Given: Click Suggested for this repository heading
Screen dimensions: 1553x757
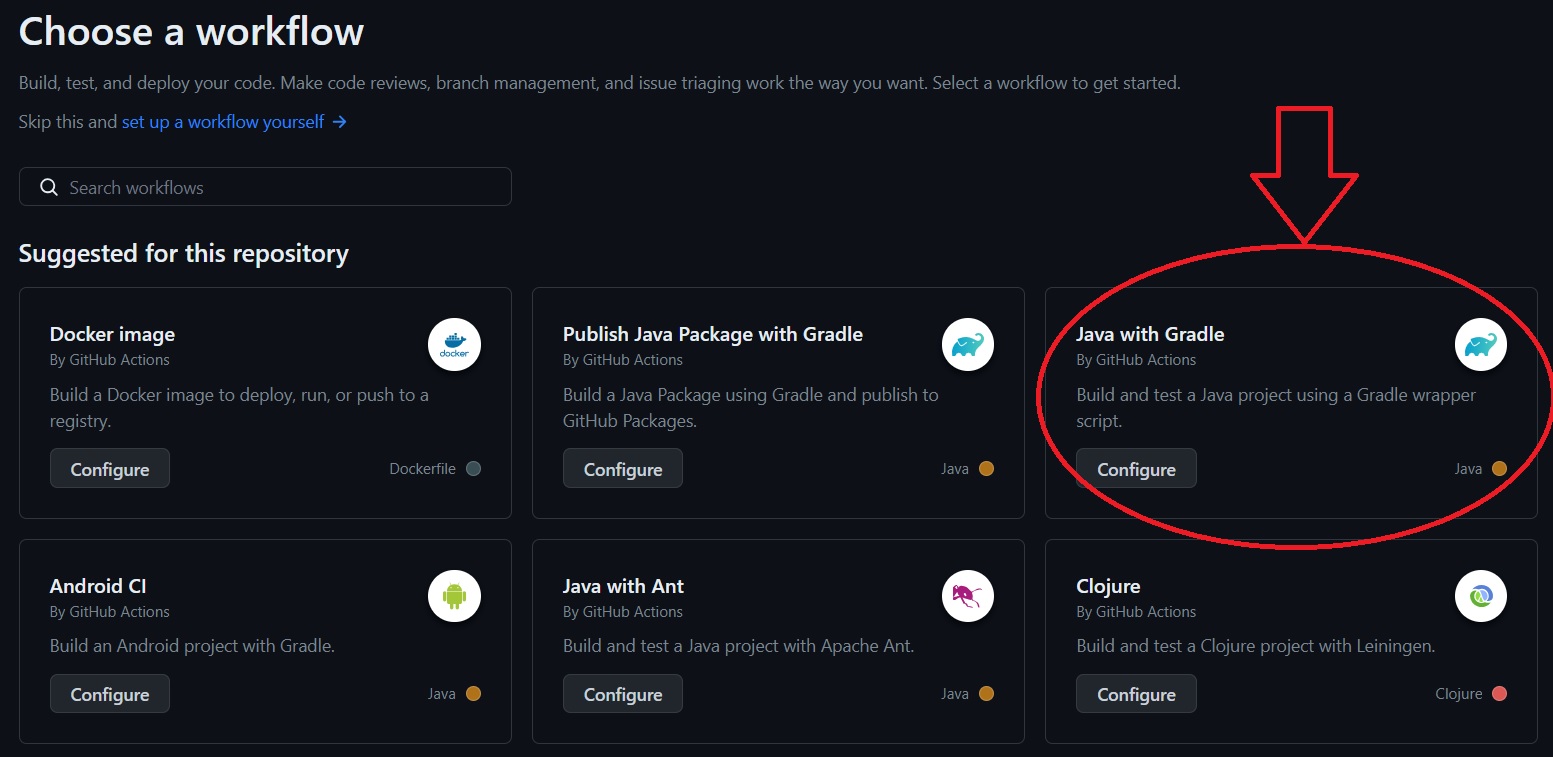Looking at the screenshot, I should point(184,253).
